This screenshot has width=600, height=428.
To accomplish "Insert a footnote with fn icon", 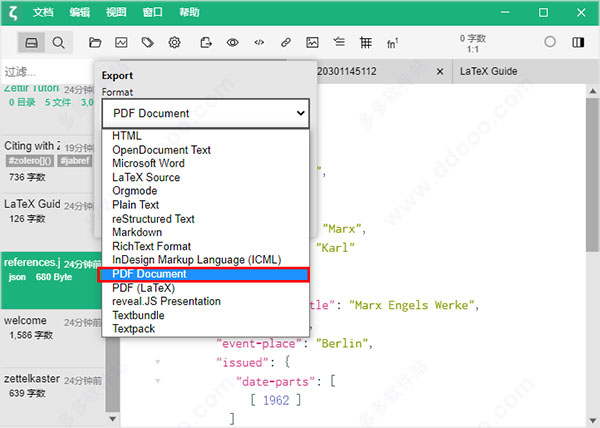I will 392,43.
